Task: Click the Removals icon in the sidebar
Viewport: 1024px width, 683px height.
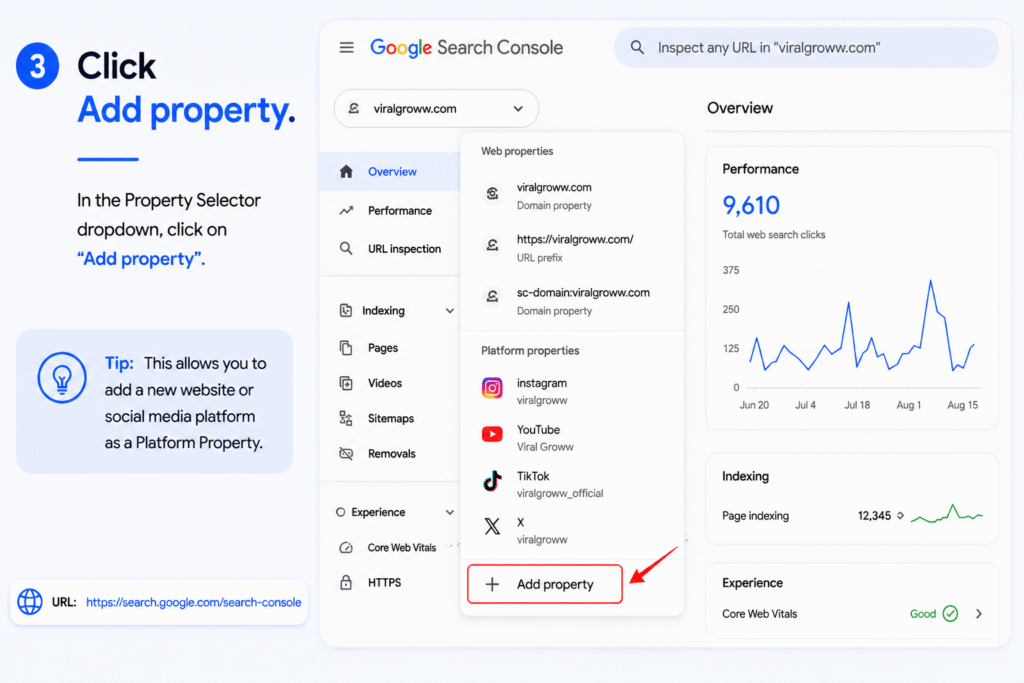Action: click(346, 454)
